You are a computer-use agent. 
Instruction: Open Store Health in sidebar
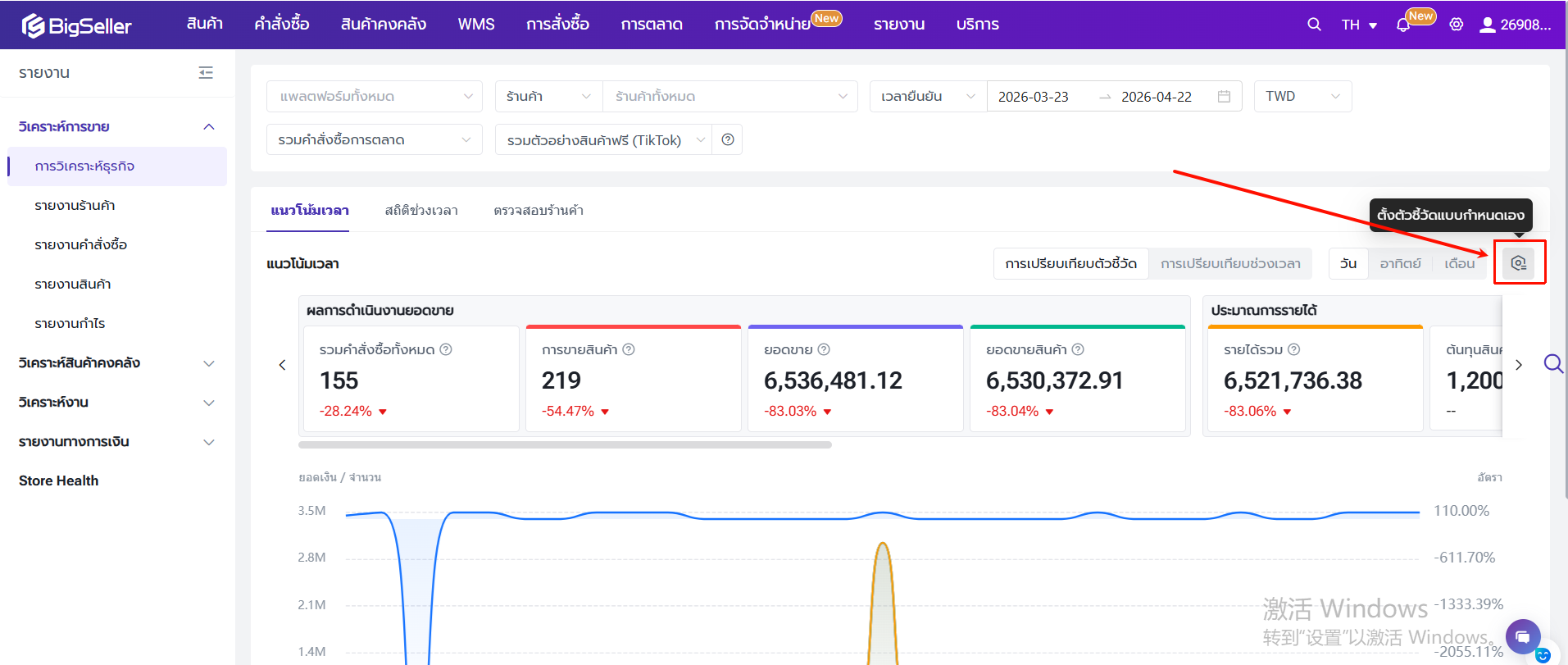pos(58,481)
